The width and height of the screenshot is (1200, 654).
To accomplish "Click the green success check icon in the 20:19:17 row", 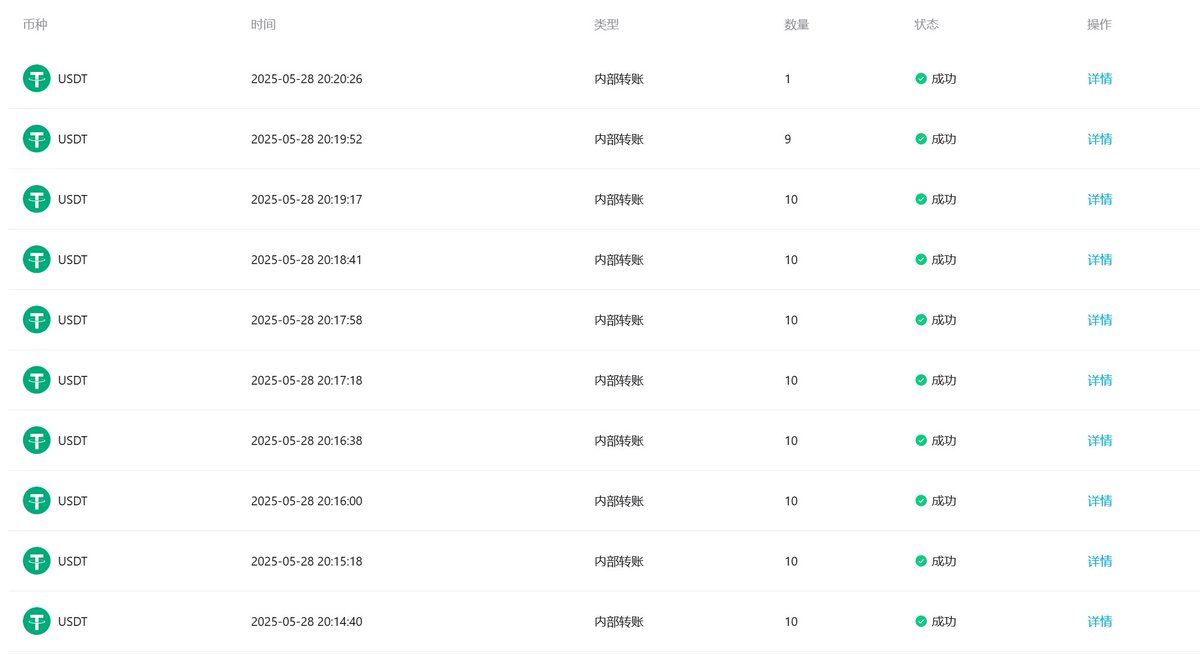I will pyautogui.click(x=921, y=199).
